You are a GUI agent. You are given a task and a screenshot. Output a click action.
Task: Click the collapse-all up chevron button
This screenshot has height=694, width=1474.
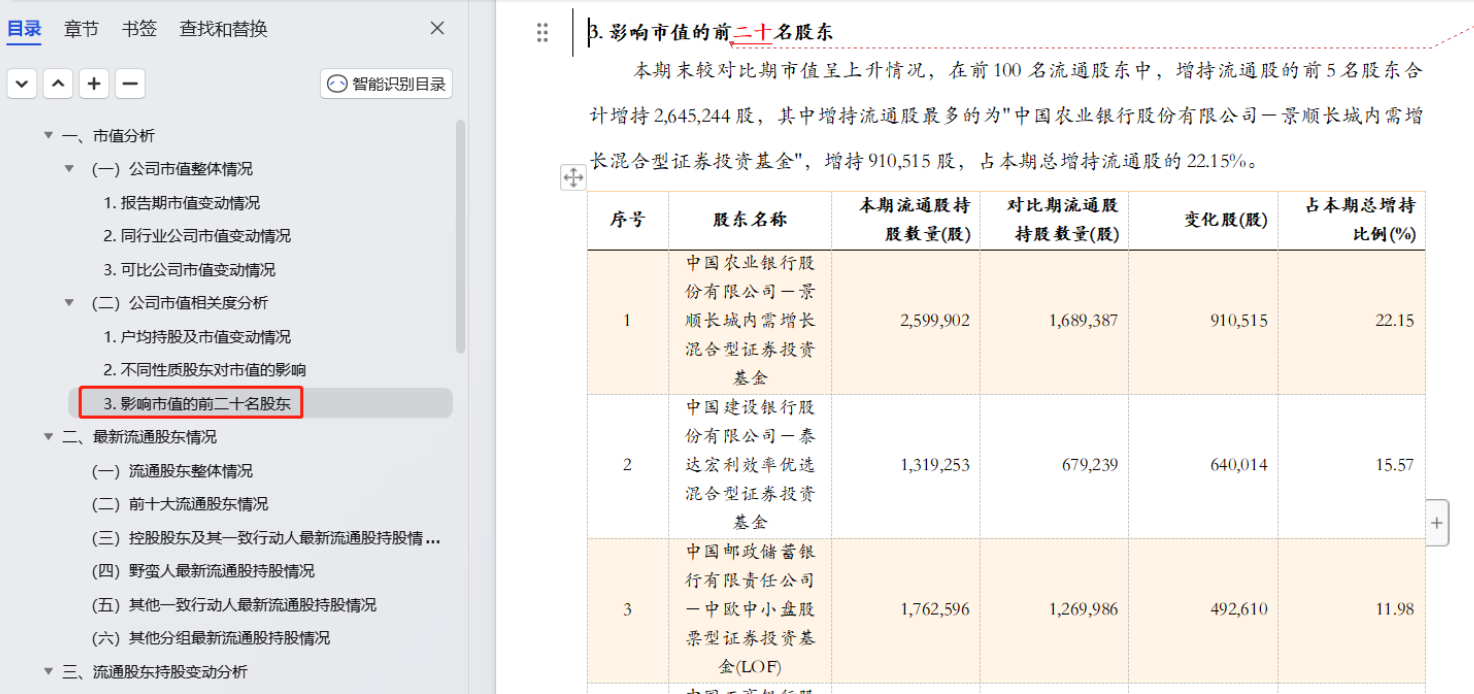(58, 83)
